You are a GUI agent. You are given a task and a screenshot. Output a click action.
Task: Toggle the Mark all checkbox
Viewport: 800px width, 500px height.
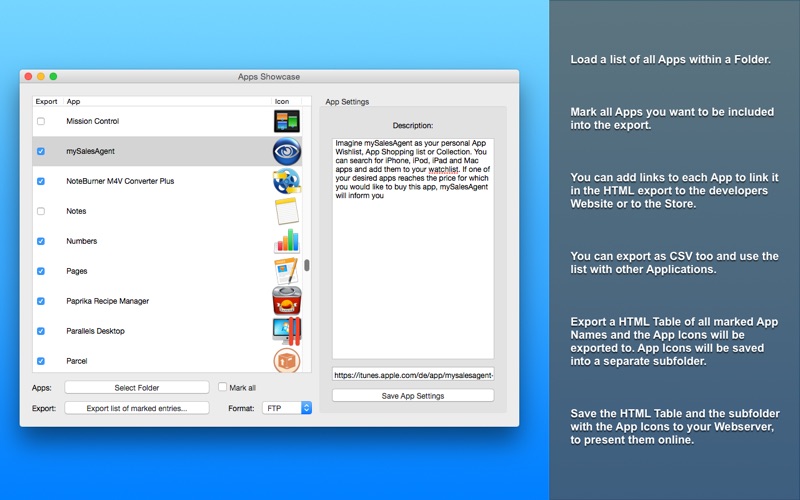(x=222, y=387)
